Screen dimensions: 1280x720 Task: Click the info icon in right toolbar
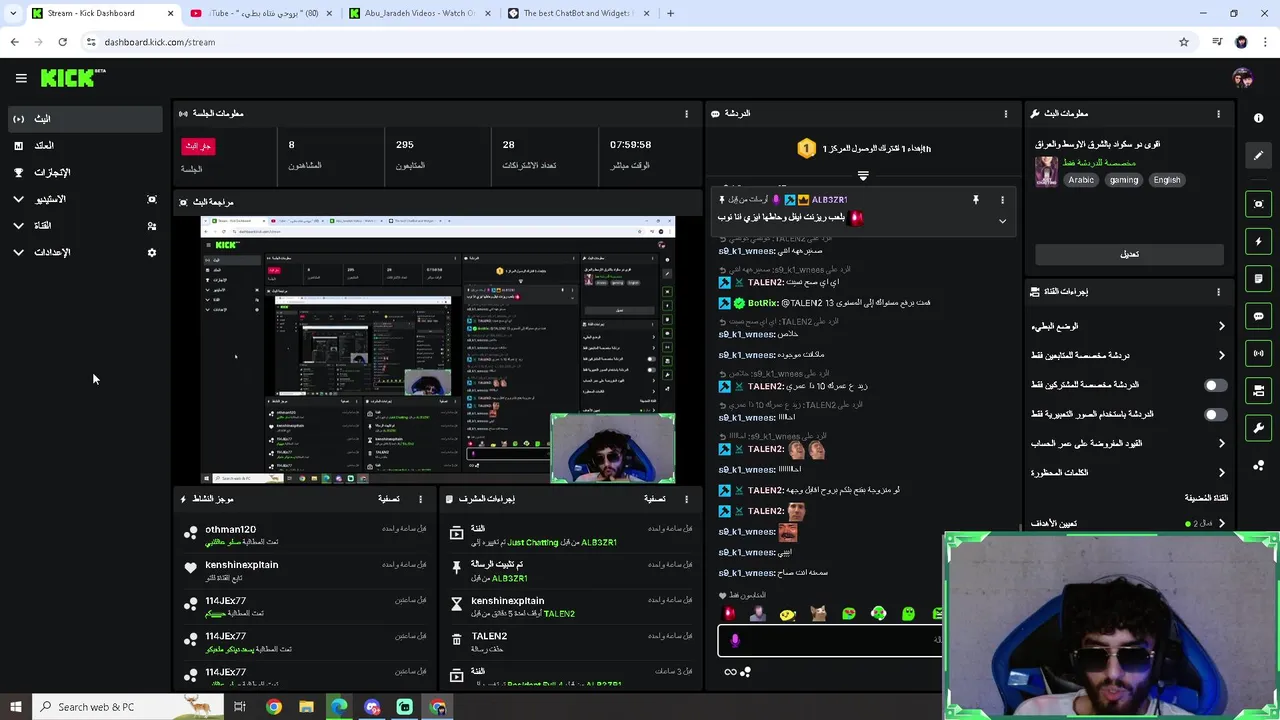point(1258,118)
